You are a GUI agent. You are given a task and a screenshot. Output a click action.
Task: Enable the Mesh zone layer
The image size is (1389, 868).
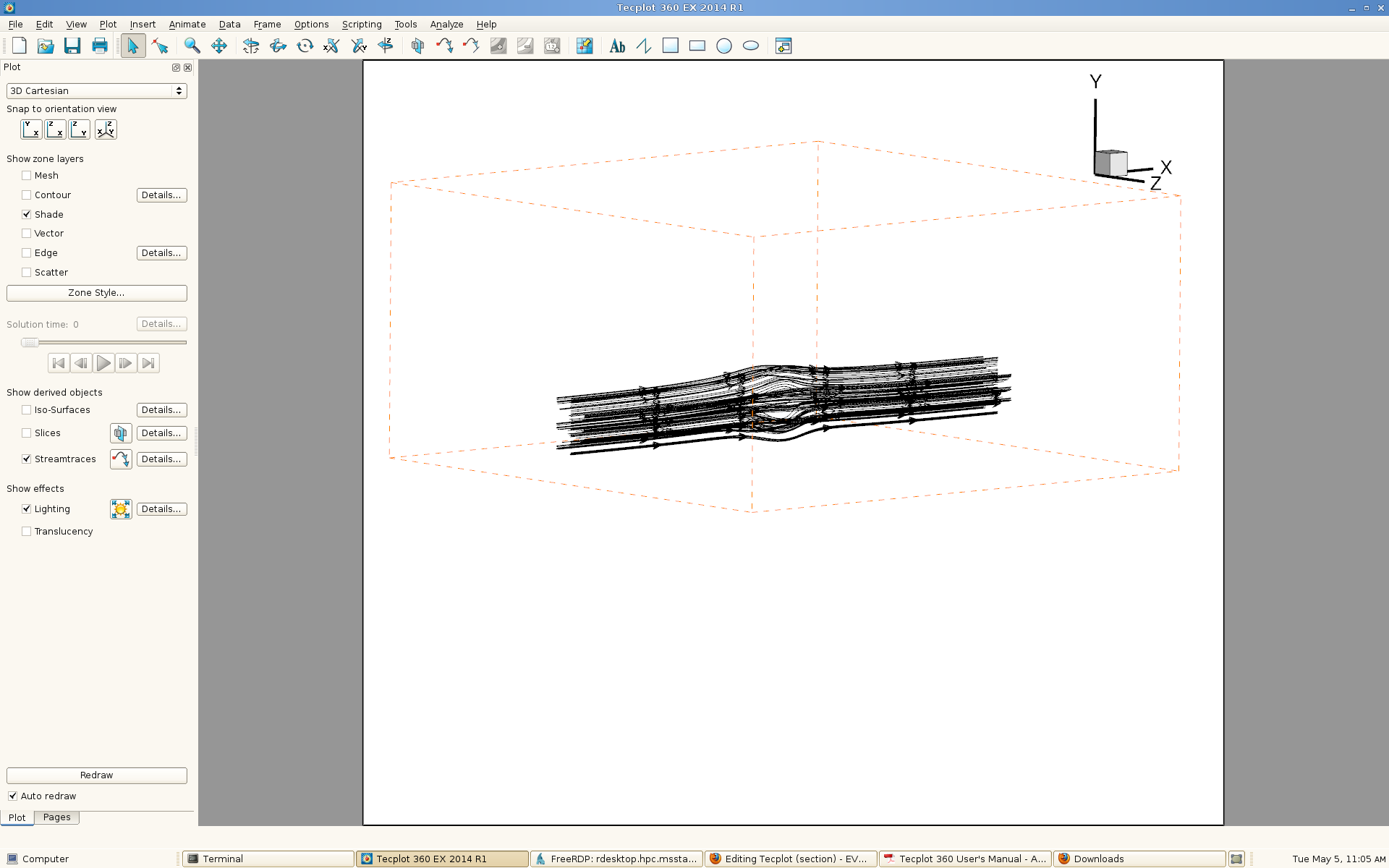[x=27, y=176]
